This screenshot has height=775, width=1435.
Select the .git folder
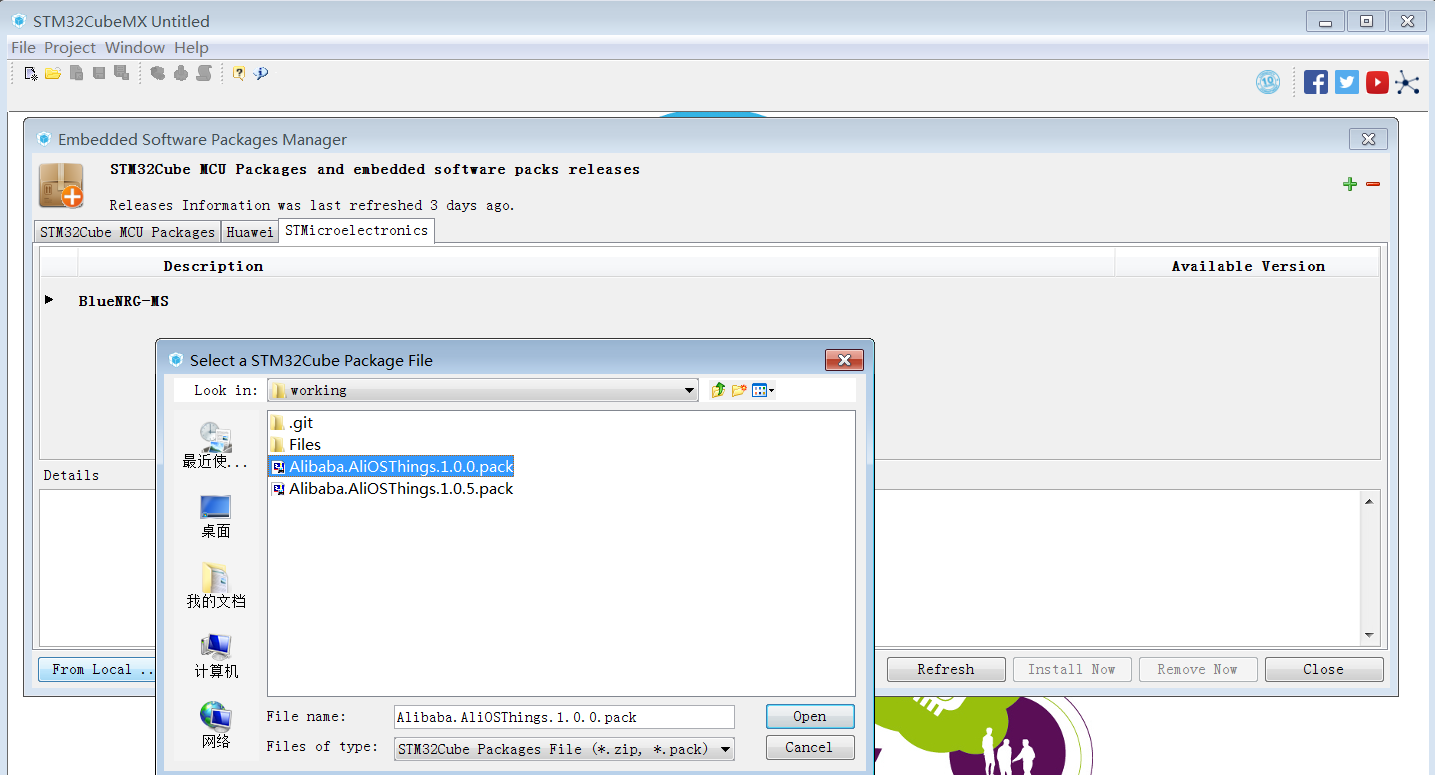[x=293, y=423]
